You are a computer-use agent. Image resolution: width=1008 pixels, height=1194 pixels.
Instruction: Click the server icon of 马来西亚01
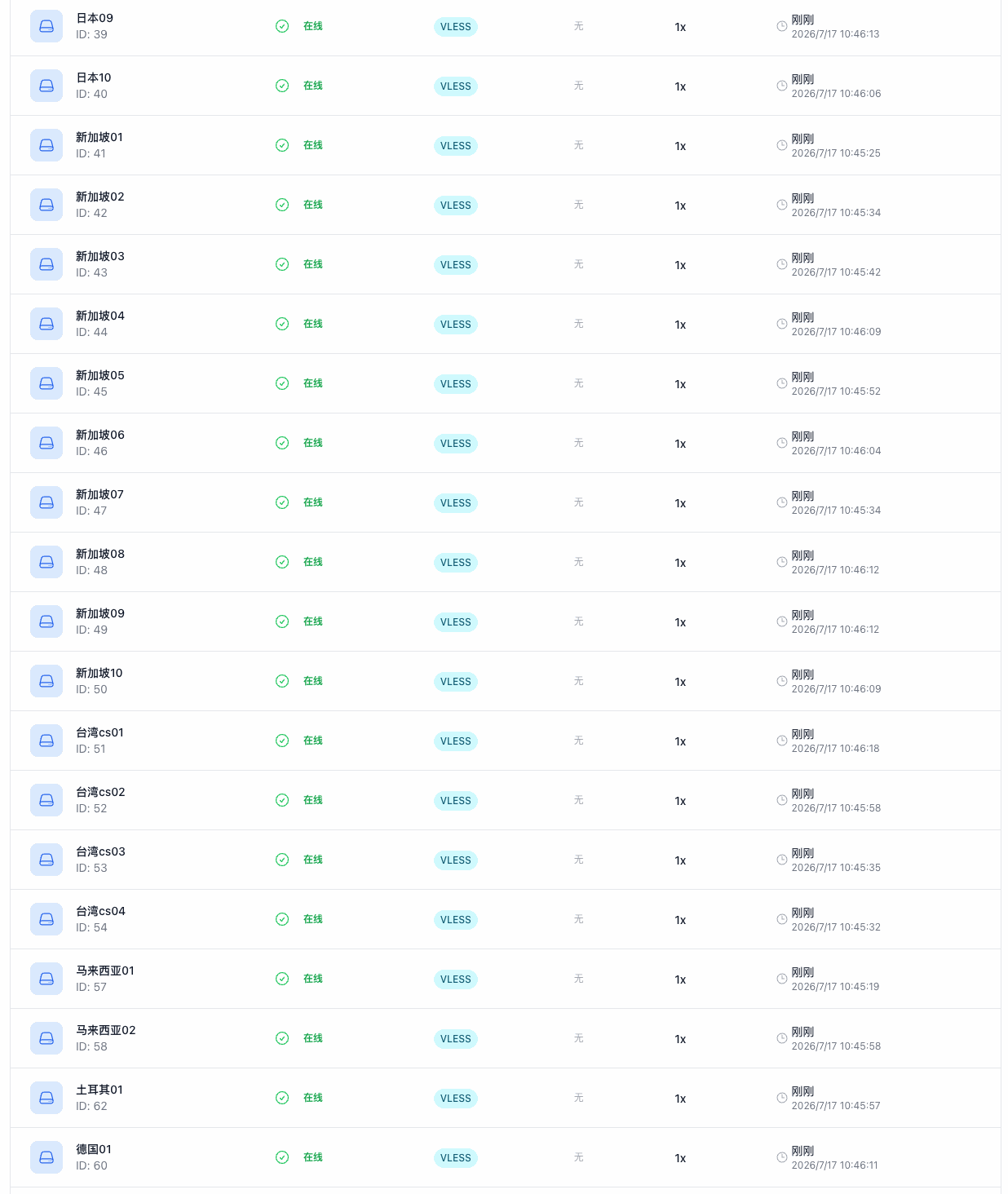tap(46, 979)
